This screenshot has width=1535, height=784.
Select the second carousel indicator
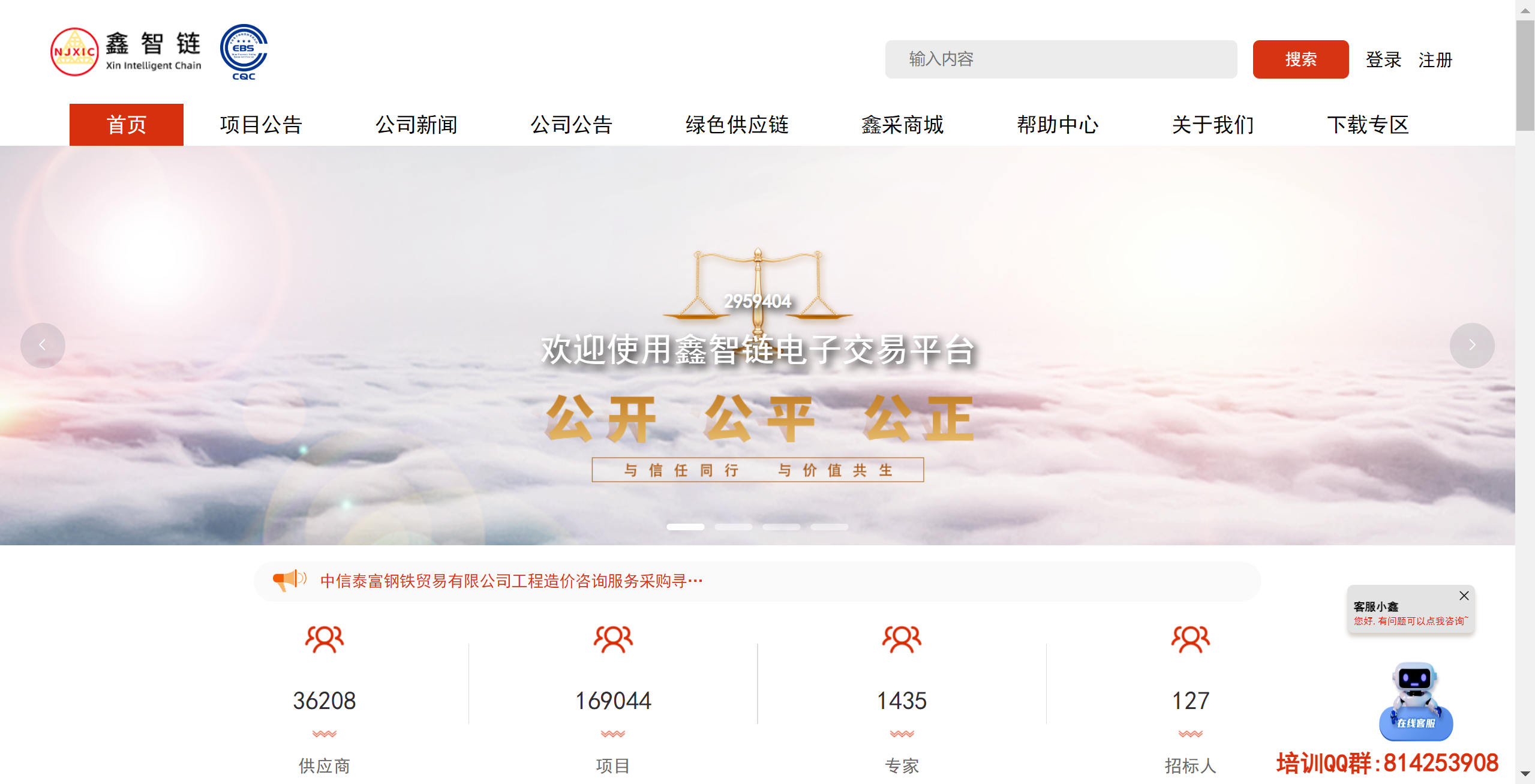tap(734, 527)
